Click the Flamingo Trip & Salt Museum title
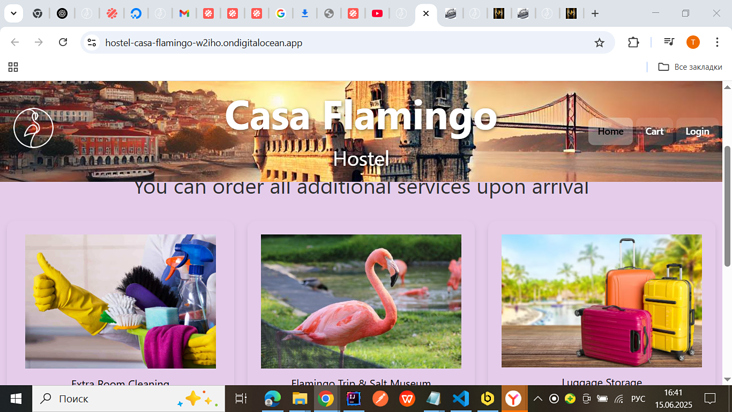 pos(361,383)
